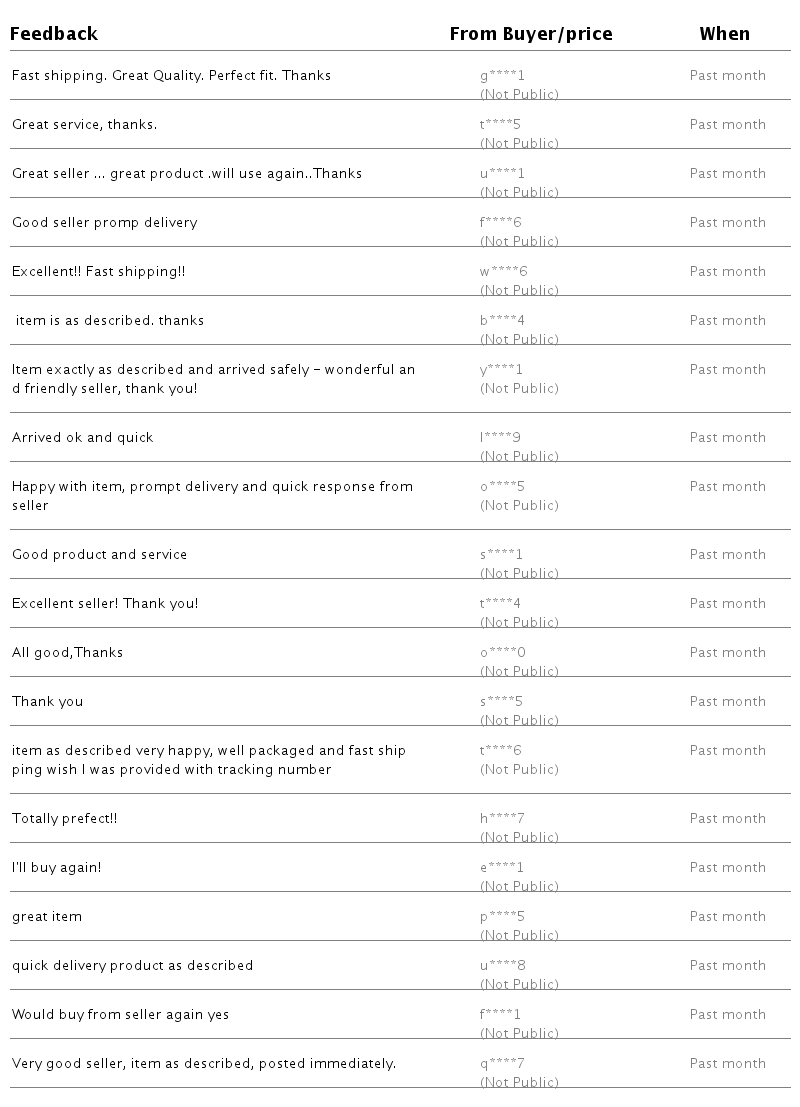Select buyer t****5 username
The height and width of the screenshot is (1107, 800).
pos(500,125)
